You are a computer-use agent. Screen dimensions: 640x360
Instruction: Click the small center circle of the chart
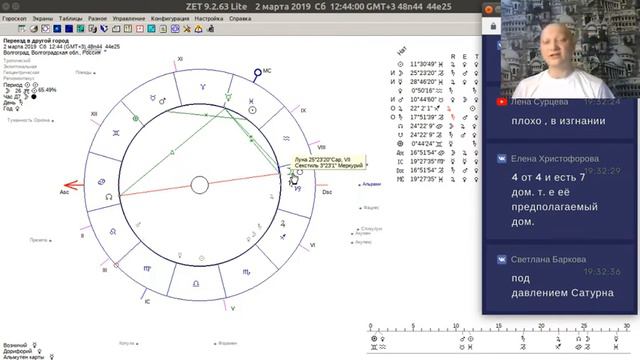click(x=200, y=185)
